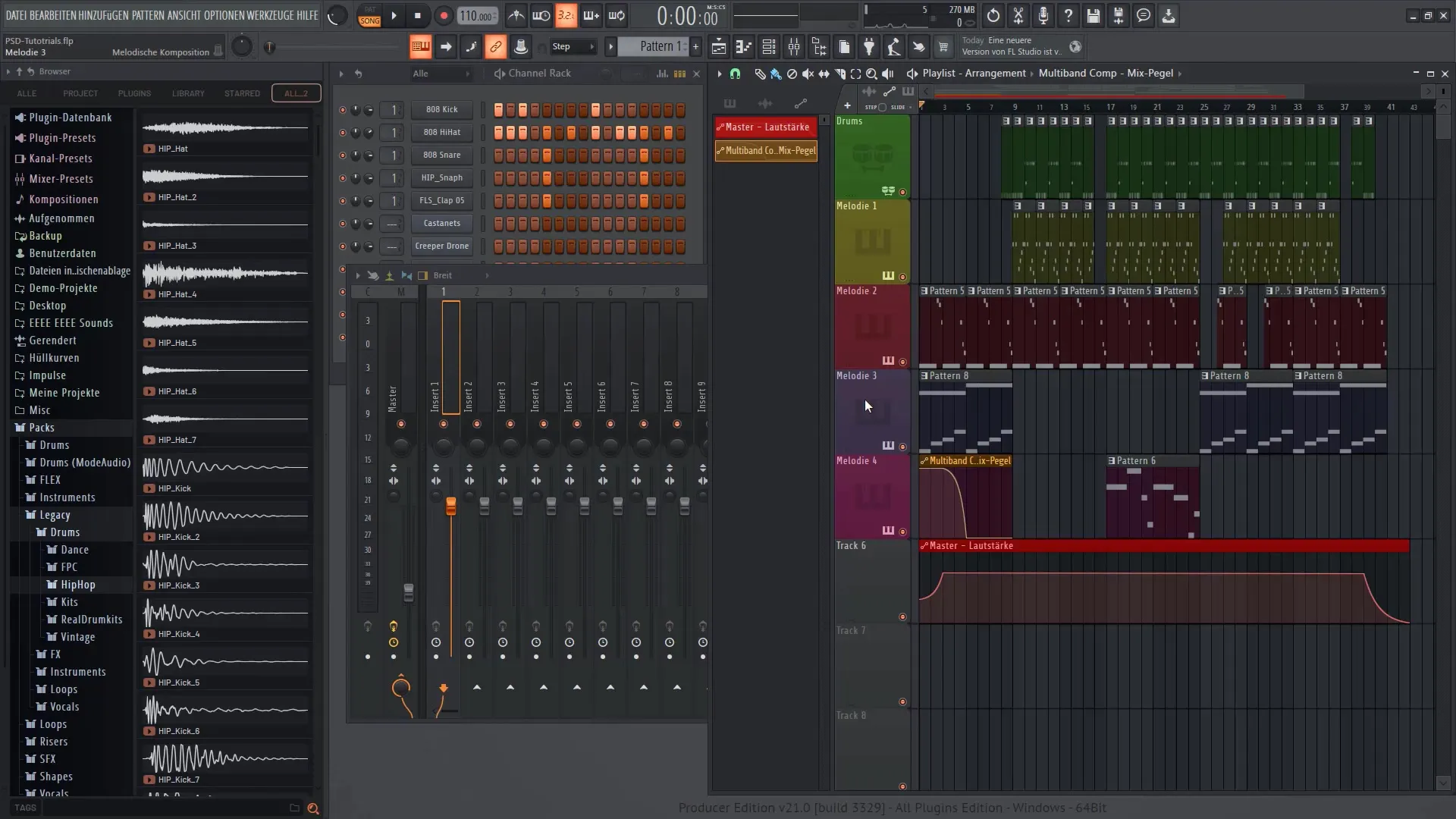Open the help question mark icon
Screen dimensions: 1456x819
[x=1068, y=15]
